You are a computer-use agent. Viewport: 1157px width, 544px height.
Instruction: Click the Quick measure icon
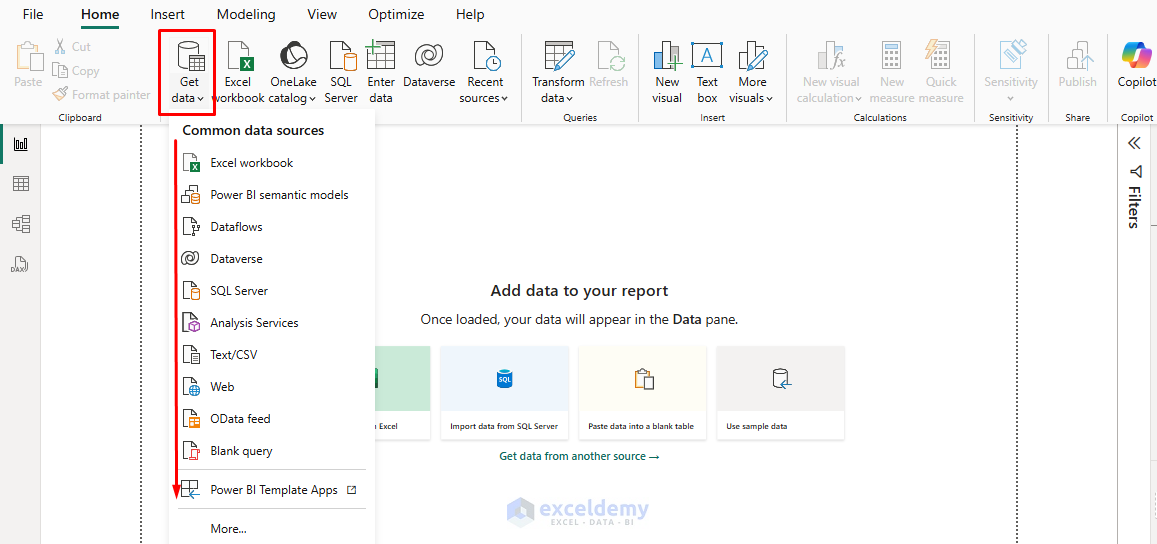click(937, 55)
